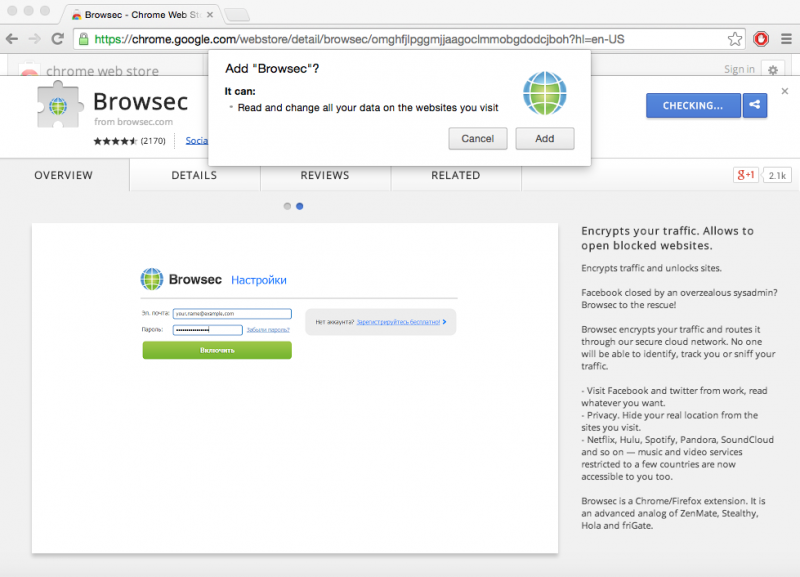
Task: Click the Browsec globe in dialog
Action: (544, 93)
